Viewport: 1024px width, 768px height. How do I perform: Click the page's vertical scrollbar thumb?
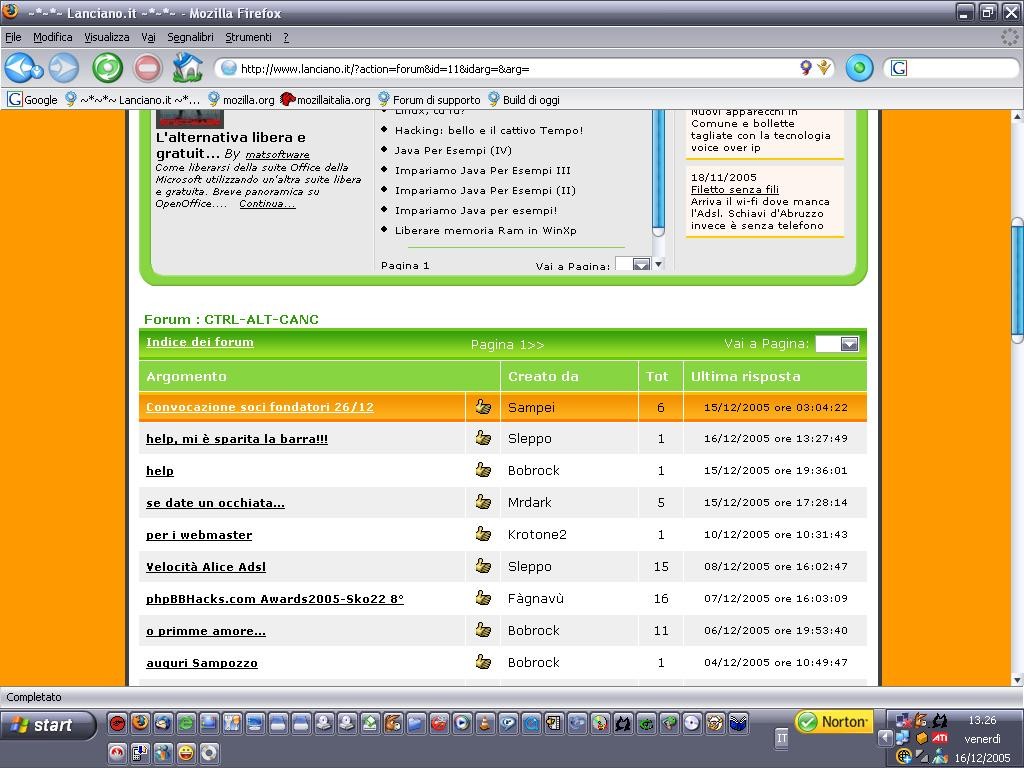click(x=1017, y=280)
